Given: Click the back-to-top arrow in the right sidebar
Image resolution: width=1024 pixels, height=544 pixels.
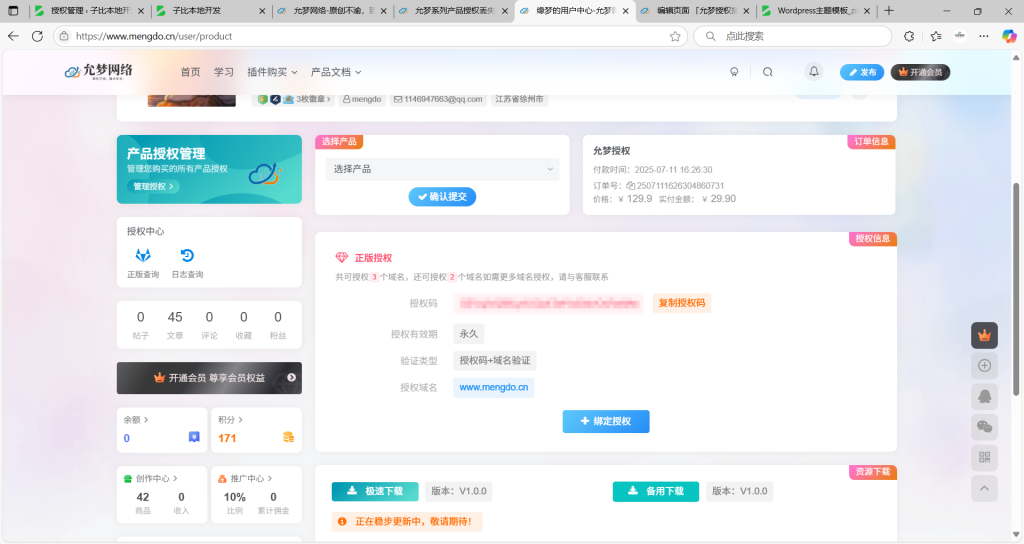Looking at the screenshot, I should point(984,488).
